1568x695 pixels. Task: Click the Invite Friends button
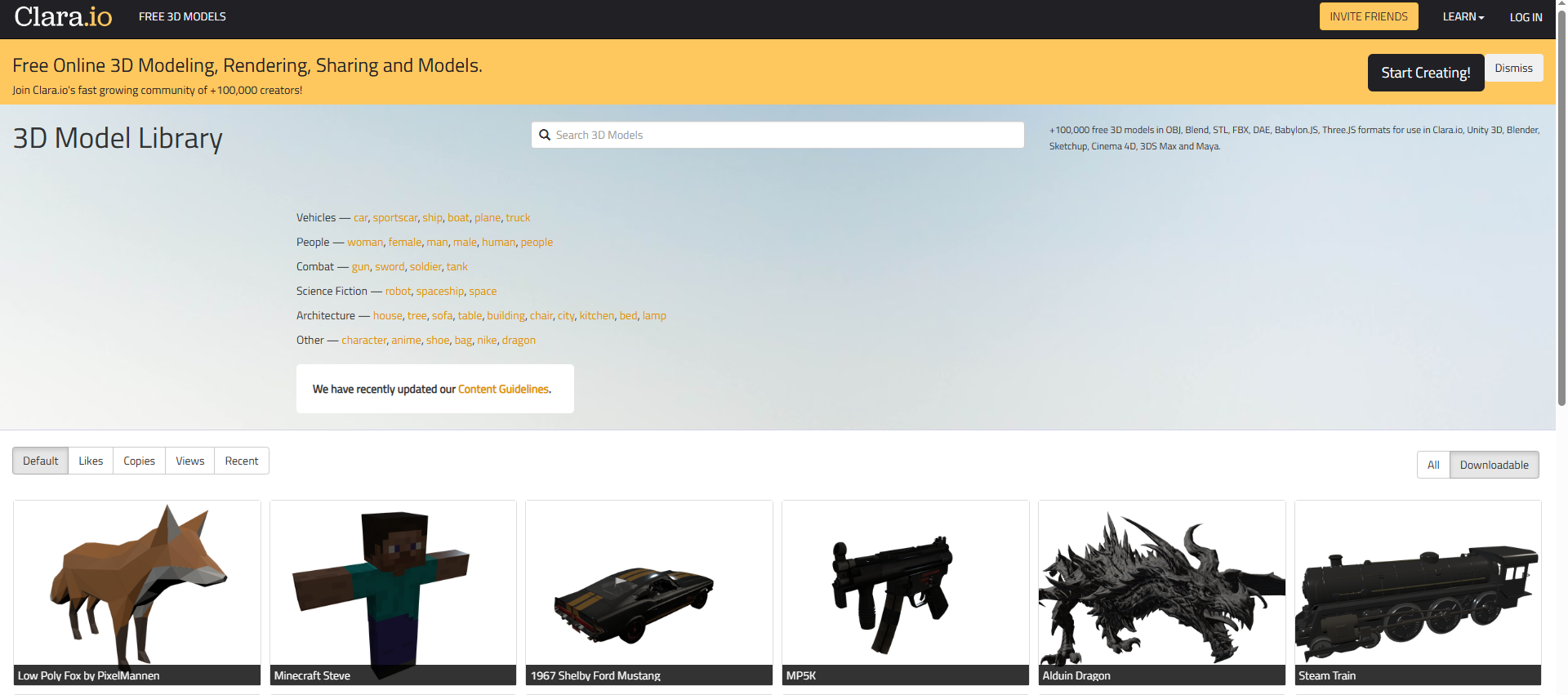point(1368,17)
